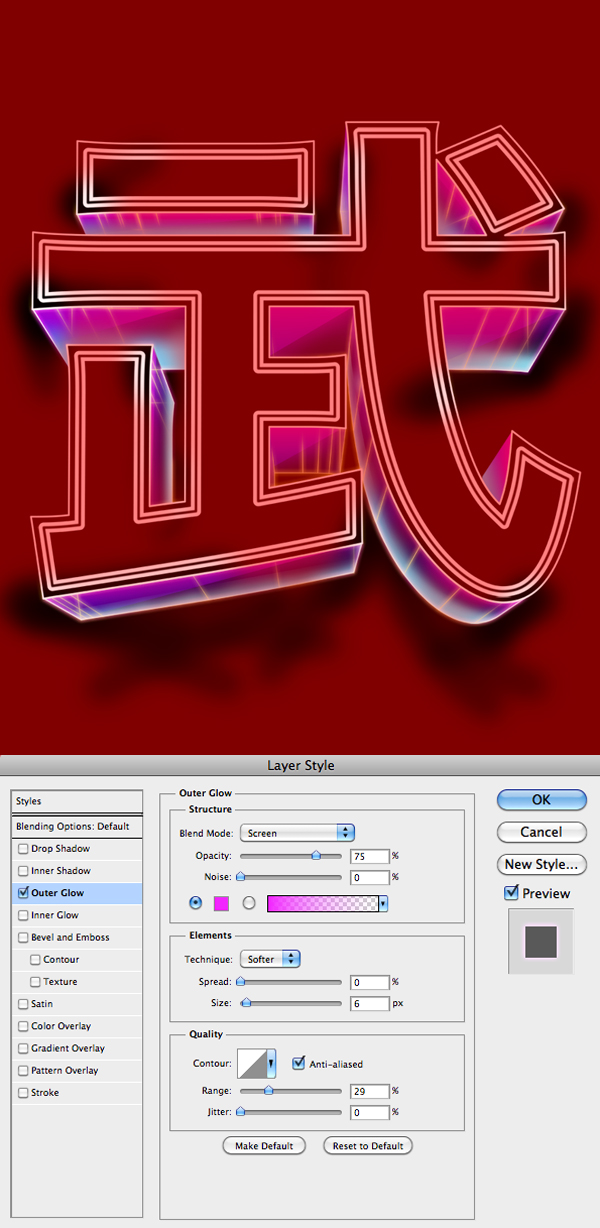Image resolution: width=600 pixels, height=1228 pixels.
Task: Select the Styles list header
Action: 77,802
